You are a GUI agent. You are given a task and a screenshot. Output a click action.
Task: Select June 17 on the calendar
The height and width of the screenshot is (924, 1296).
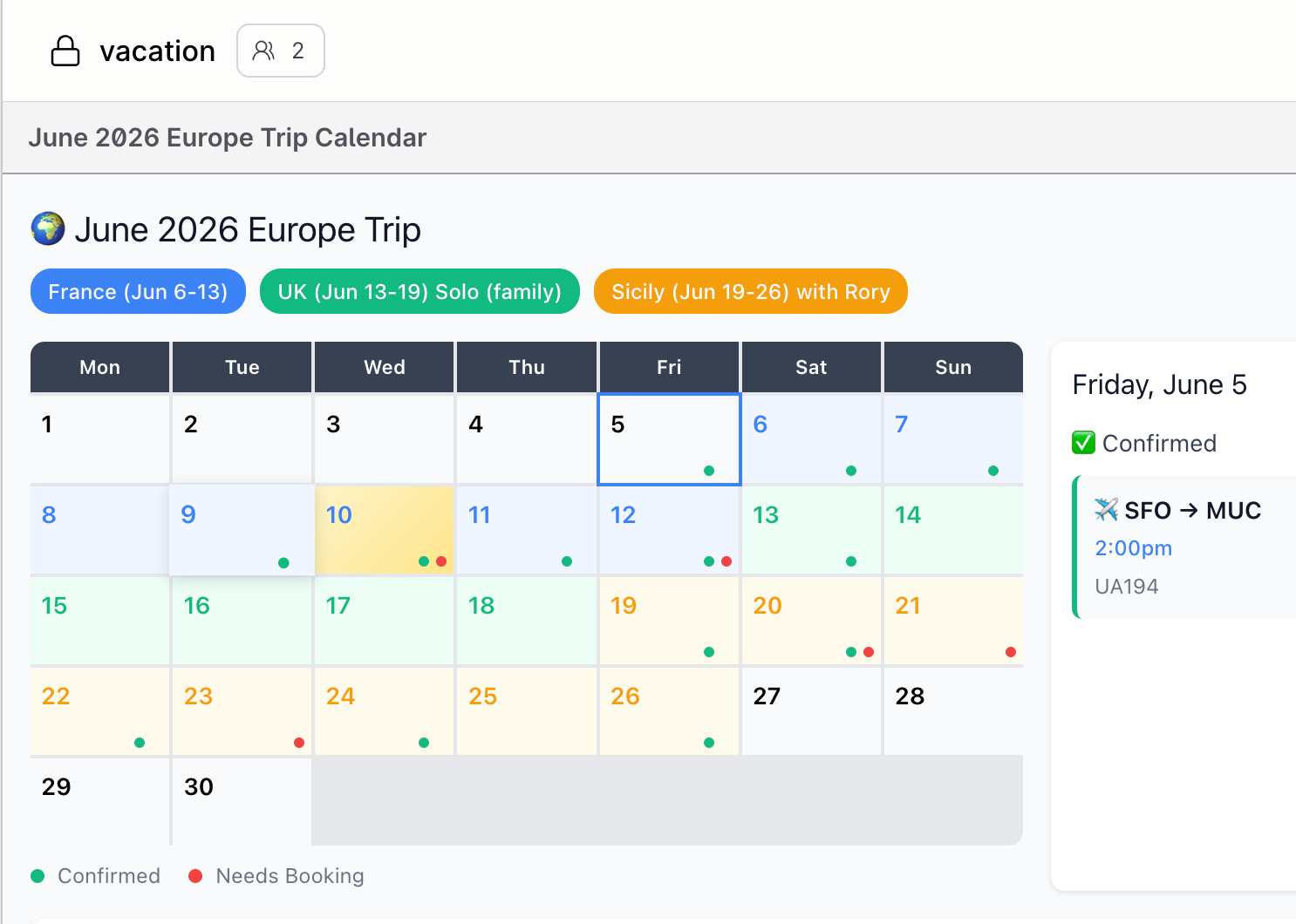pos(385,621)
